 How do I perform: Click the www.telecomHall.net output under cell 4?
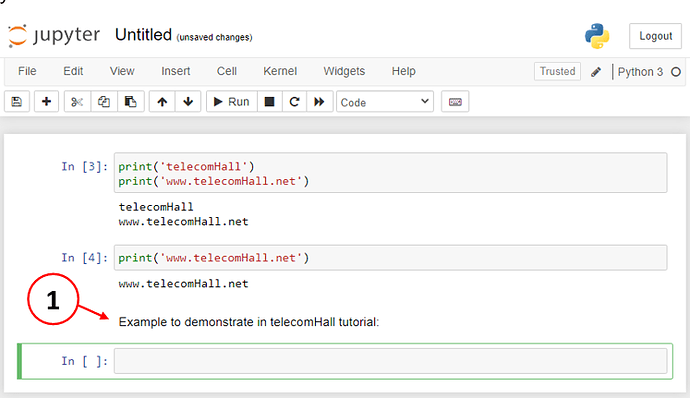(184, 284)
